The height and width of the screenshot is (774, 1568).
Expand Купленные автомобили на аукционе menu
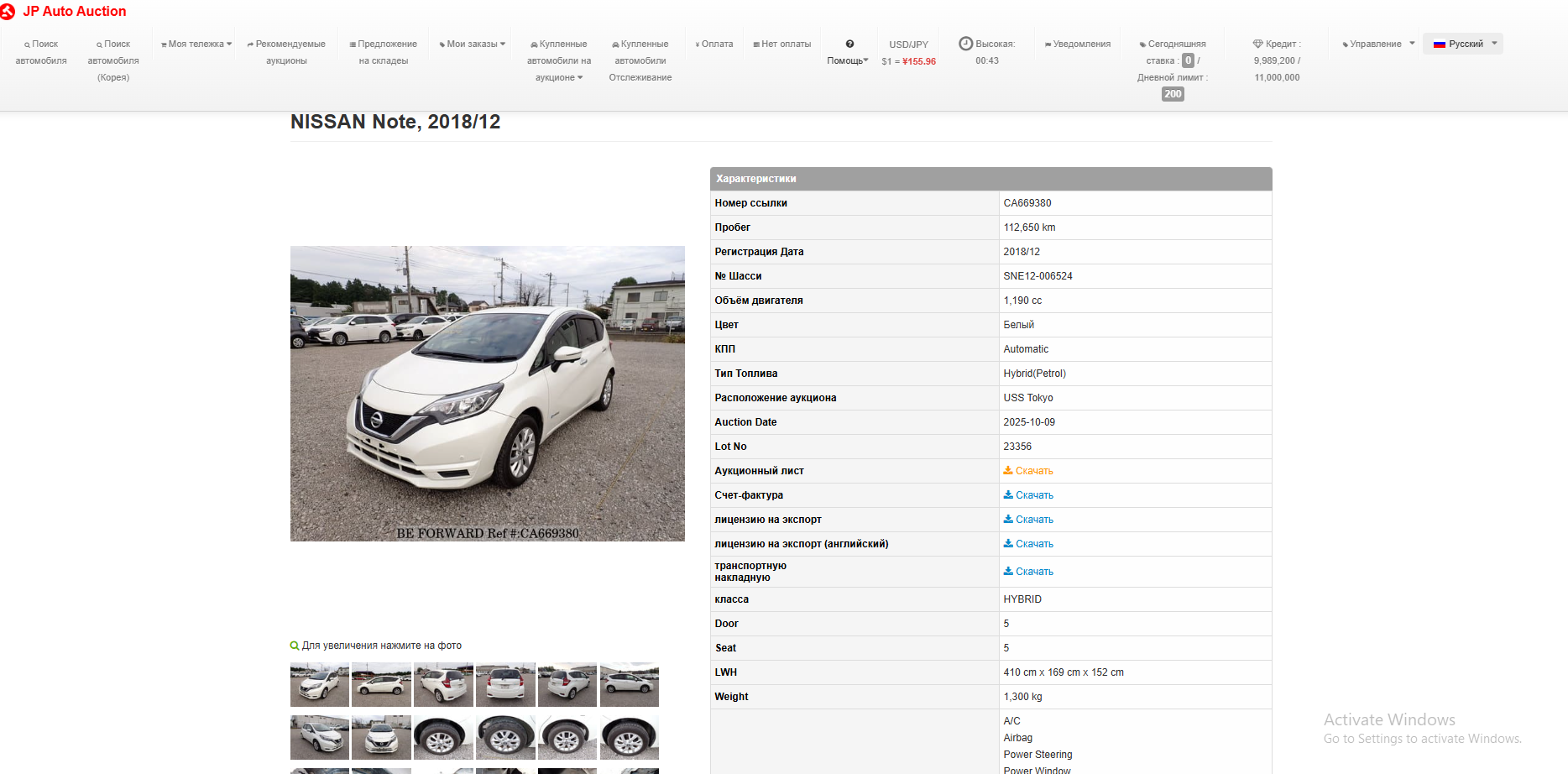pos(559,60)
